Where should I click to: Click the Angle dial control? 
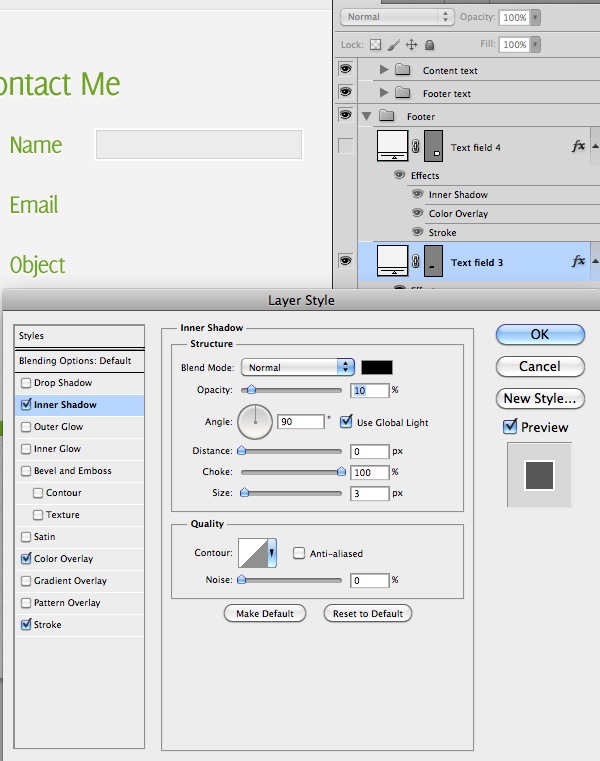tap(255, 422)
